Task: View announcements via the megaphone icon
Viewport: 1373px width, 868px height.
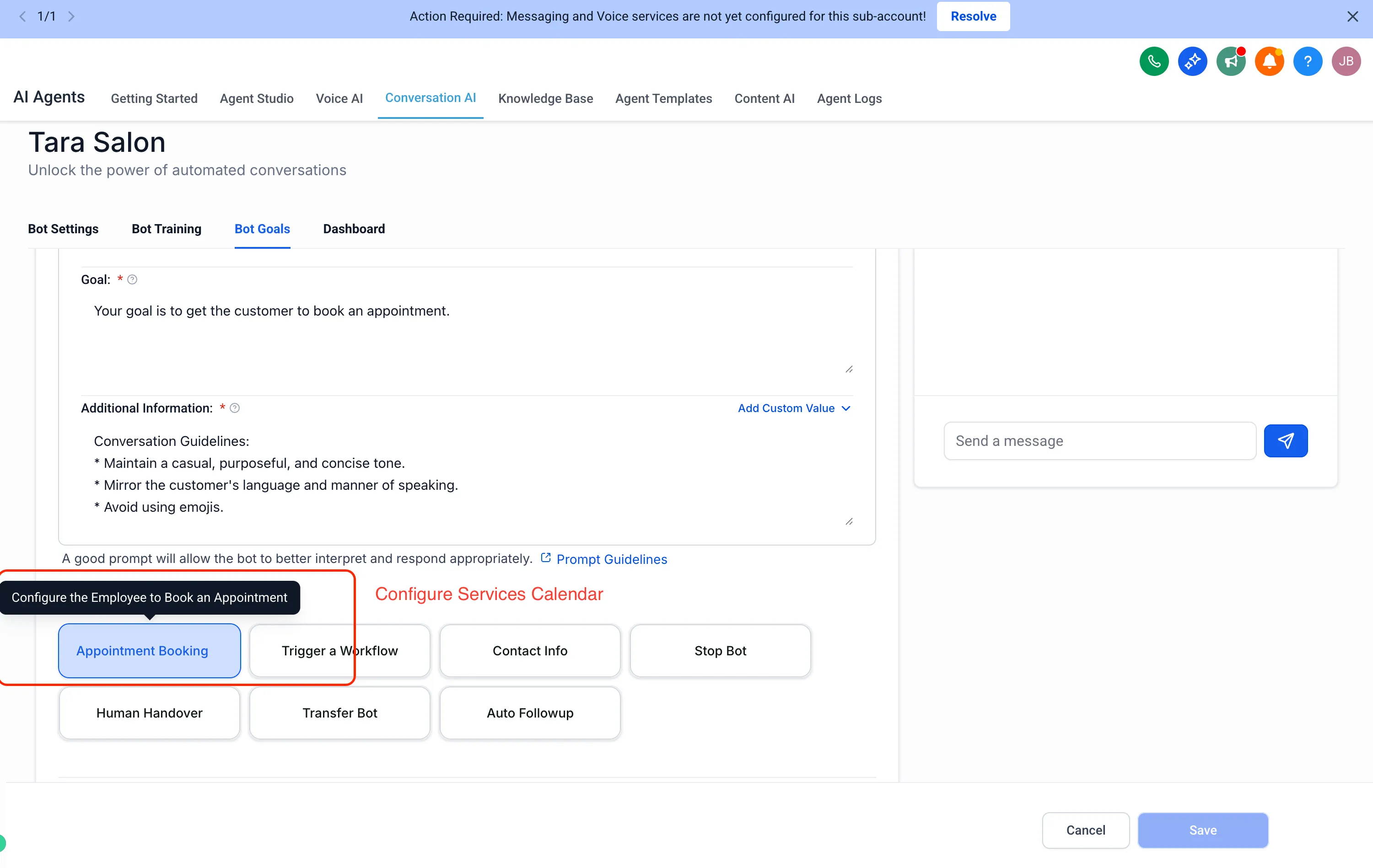Action: [x=1231, y=61]
